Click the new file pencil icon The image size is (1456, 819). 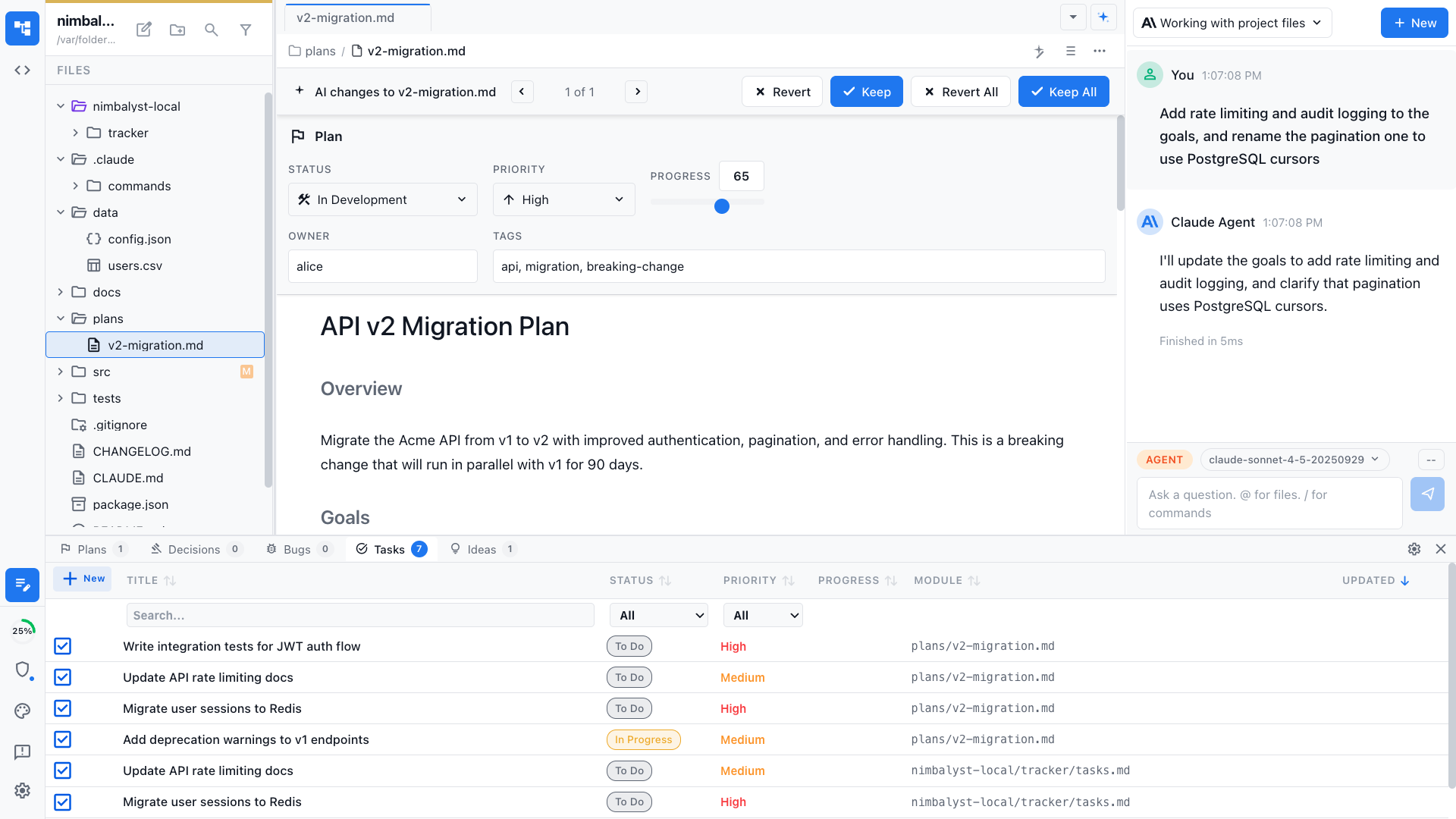tap(143, 30)
